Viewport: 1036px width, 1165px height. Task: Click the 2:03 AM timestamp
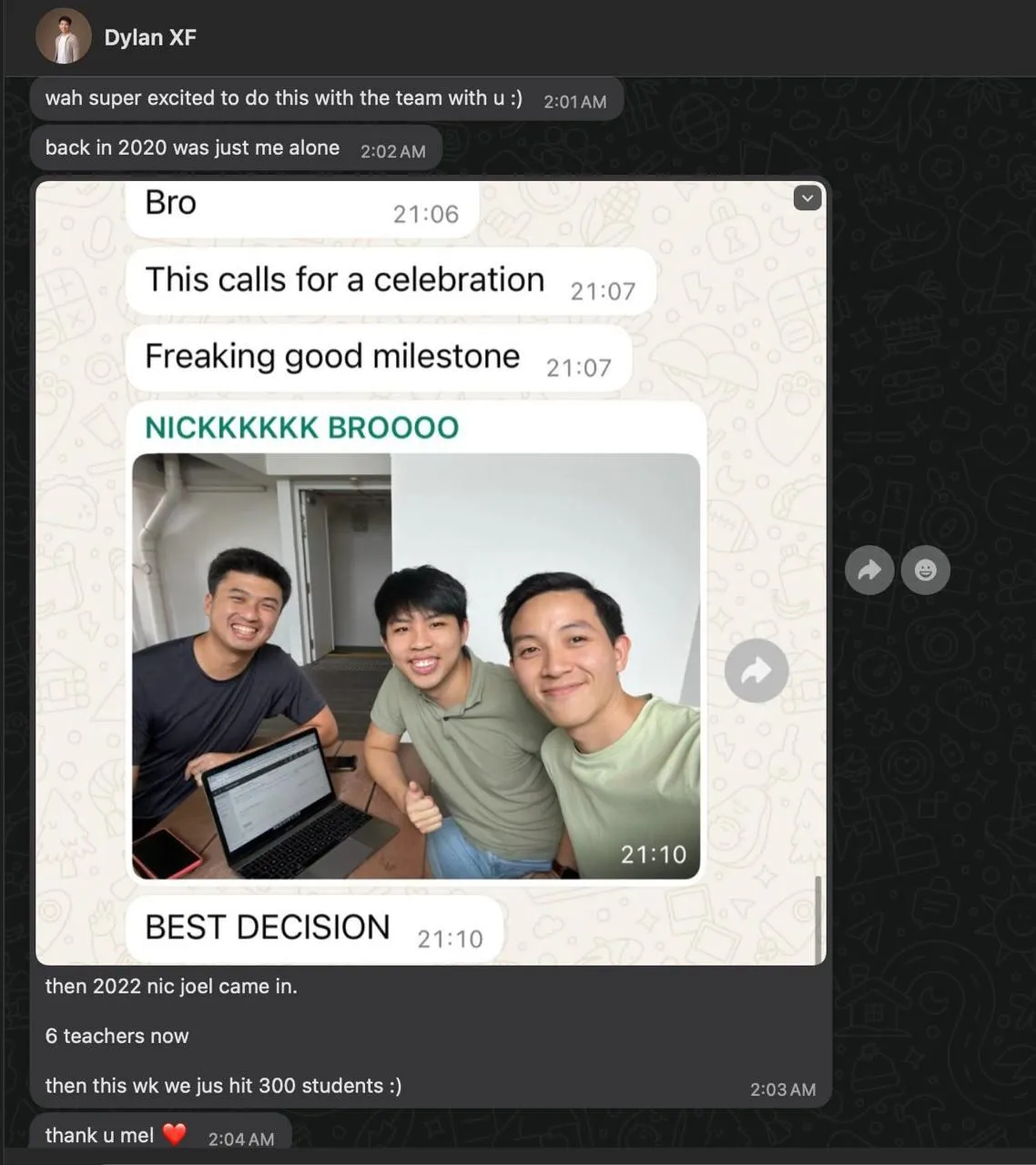click(x=782, y=1089)
